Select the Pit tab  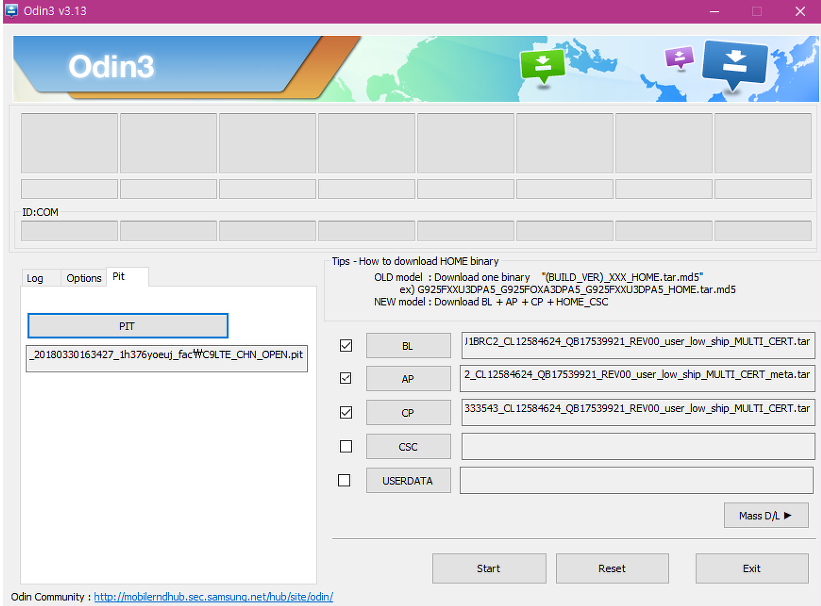127,277
